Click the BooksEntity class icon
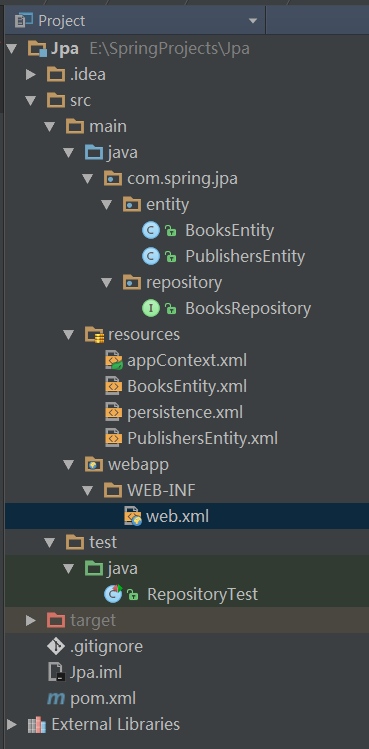 coord(151,231)
